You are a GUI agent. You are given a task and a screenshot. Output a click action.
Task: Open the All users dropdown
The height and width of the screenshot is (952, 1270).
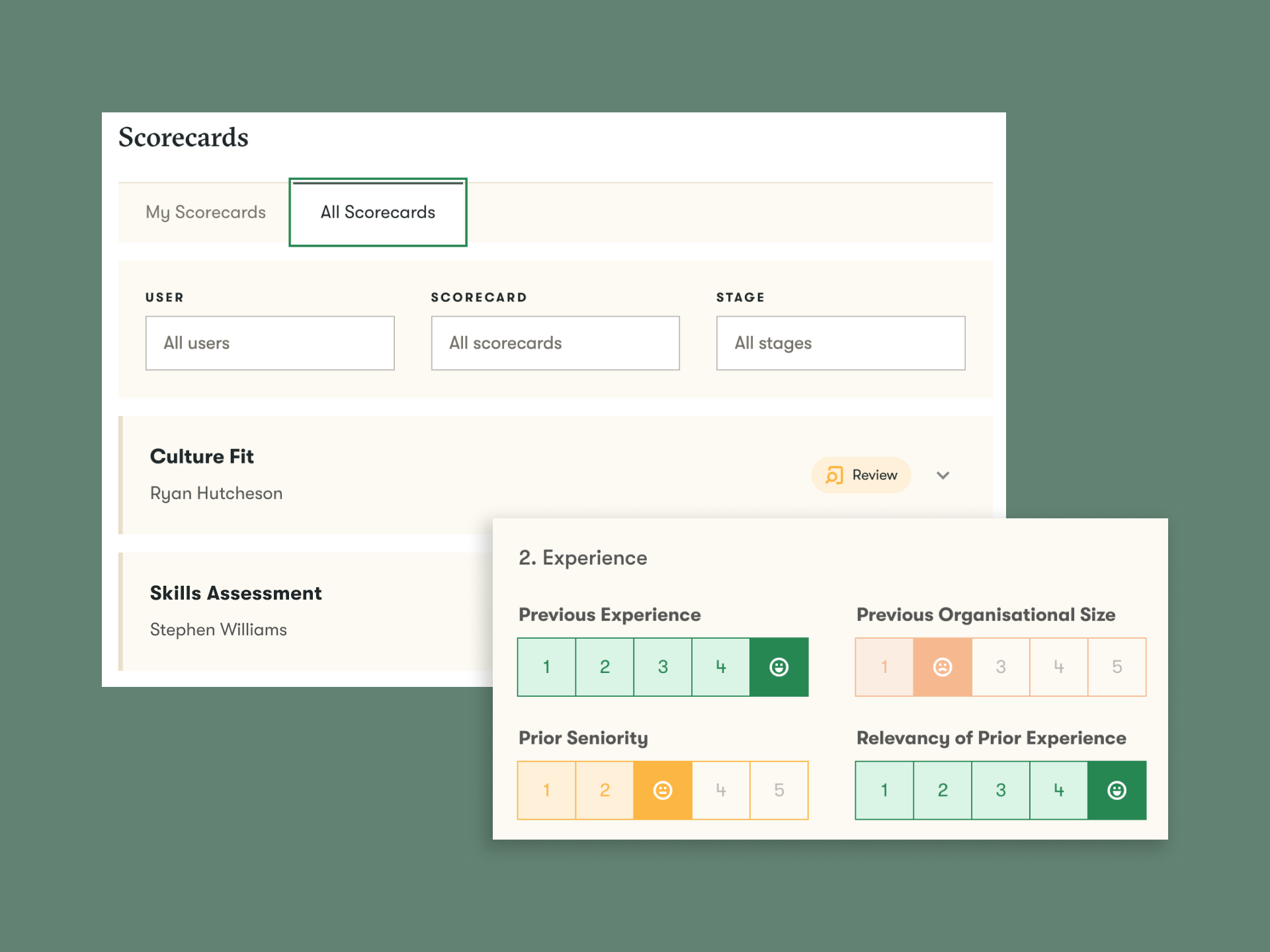tap(270, 343)
